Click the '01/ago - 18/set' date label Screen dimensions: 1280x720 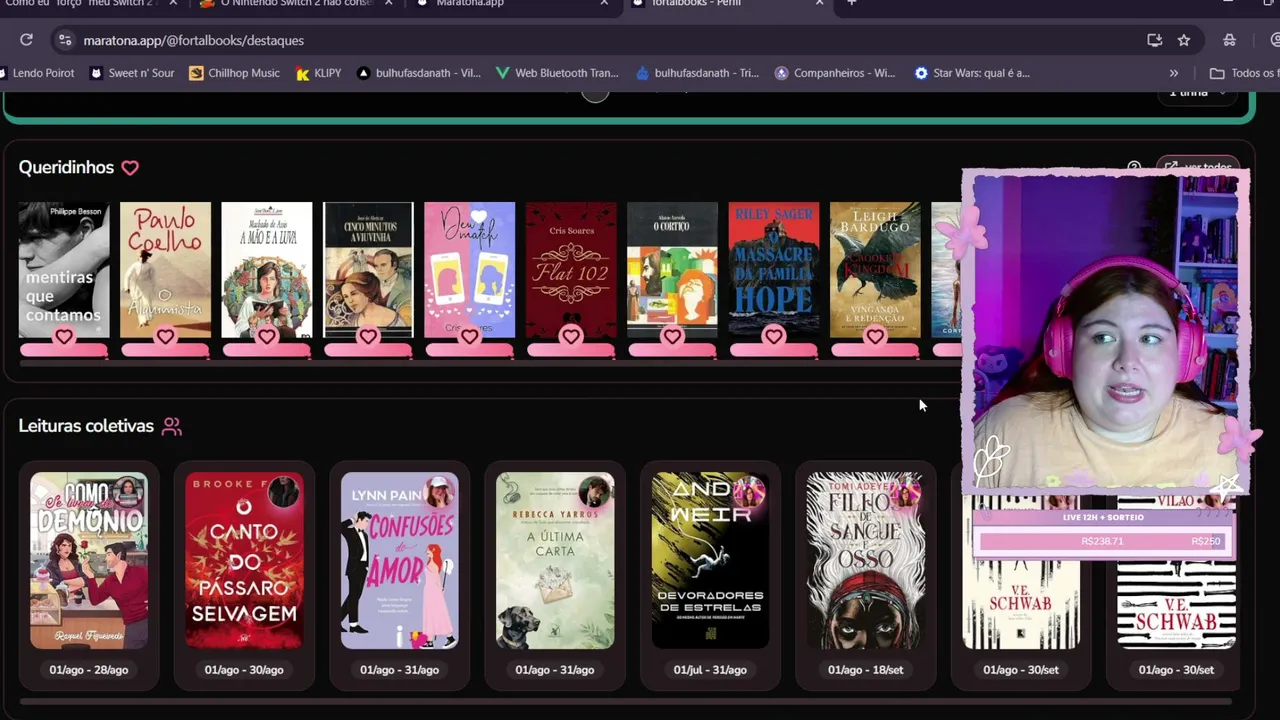(866, 670)
